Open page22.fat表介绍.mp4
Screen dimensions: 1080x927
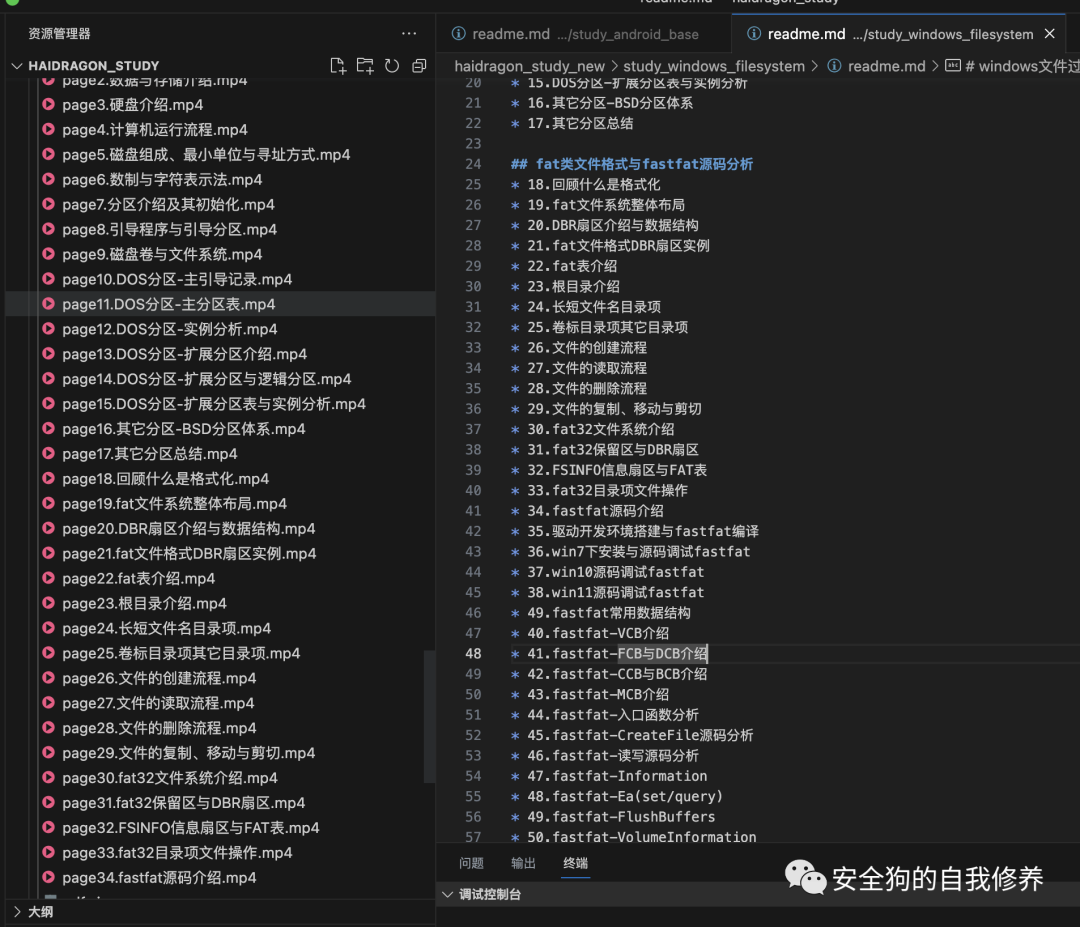coord(138,578)
